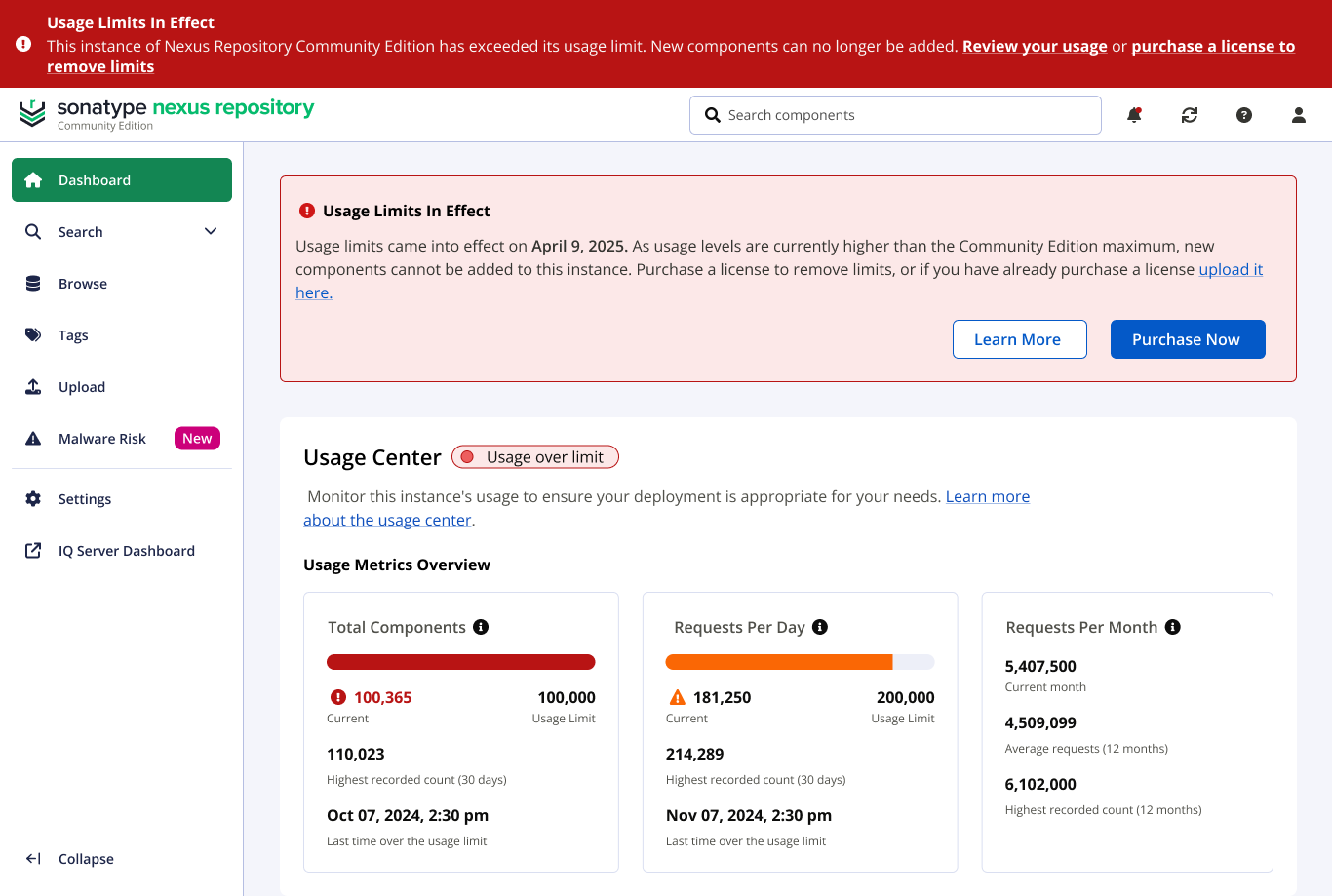Image resolution: width=1332 pixels, height=896 pixels.
Task: Click the 5,407,500 current month value
Action: click(x=1040, y=666)
